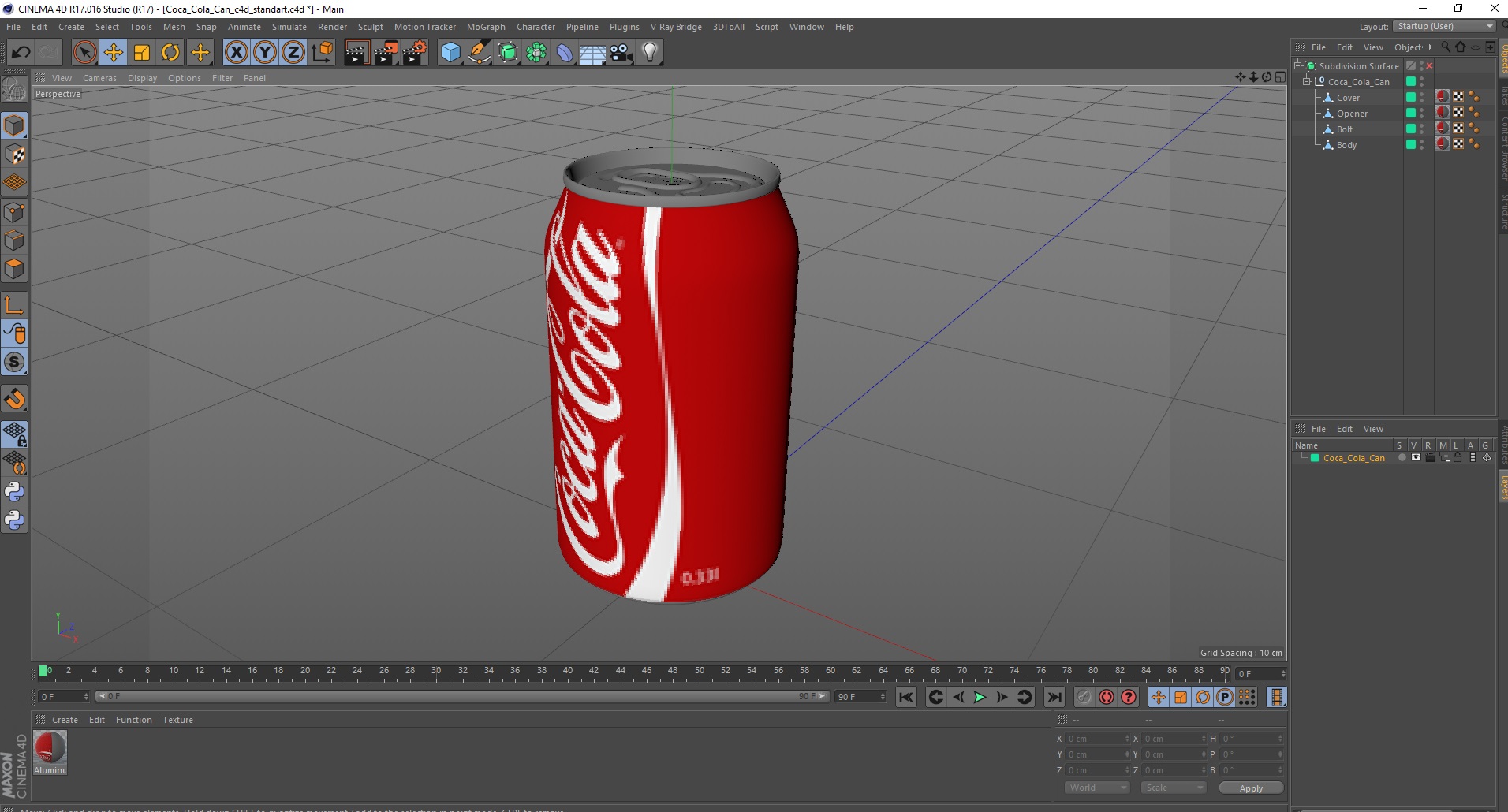1508x812 pixels.
Task: Add a Subdivision Surface generator icon
Action: pyautogui.click(x=508, y=53)
